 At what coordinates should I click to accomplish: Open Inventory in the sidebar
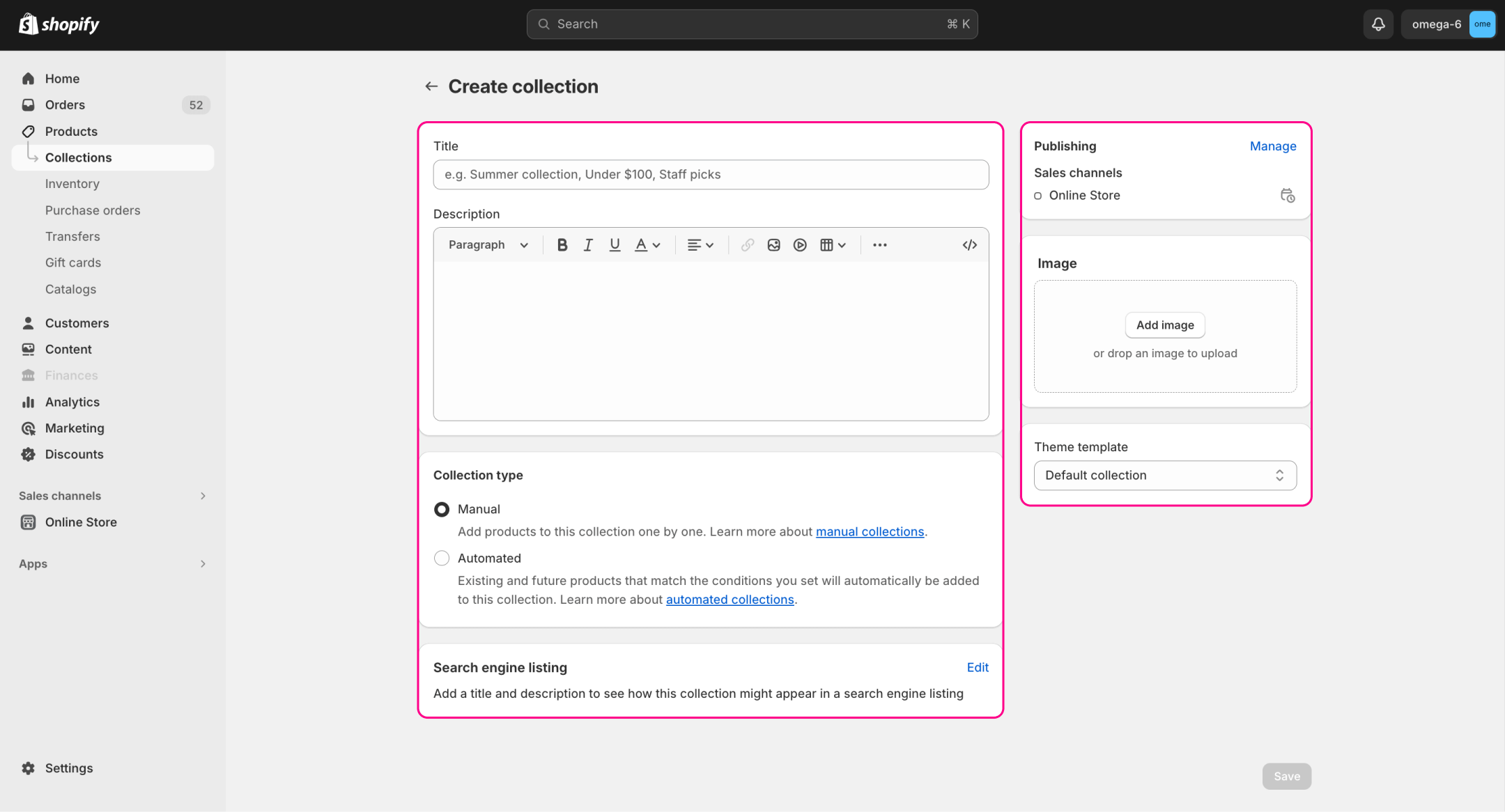point(72,184)
